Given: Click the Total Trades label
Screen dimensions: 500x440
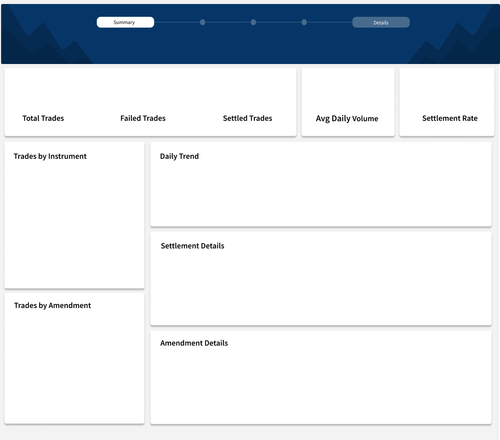Looking at the screenshot, I should coord(43,118).
